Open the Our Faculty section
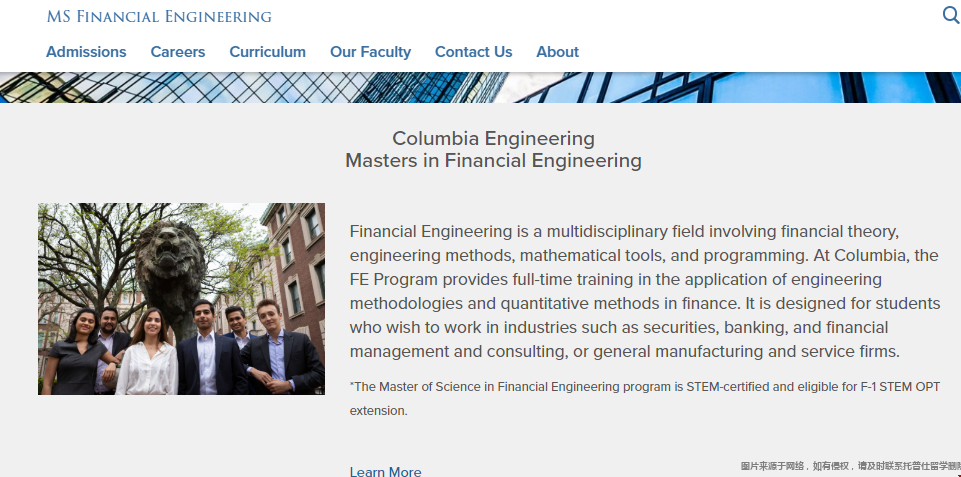961x477 pixels. [370, 52]
